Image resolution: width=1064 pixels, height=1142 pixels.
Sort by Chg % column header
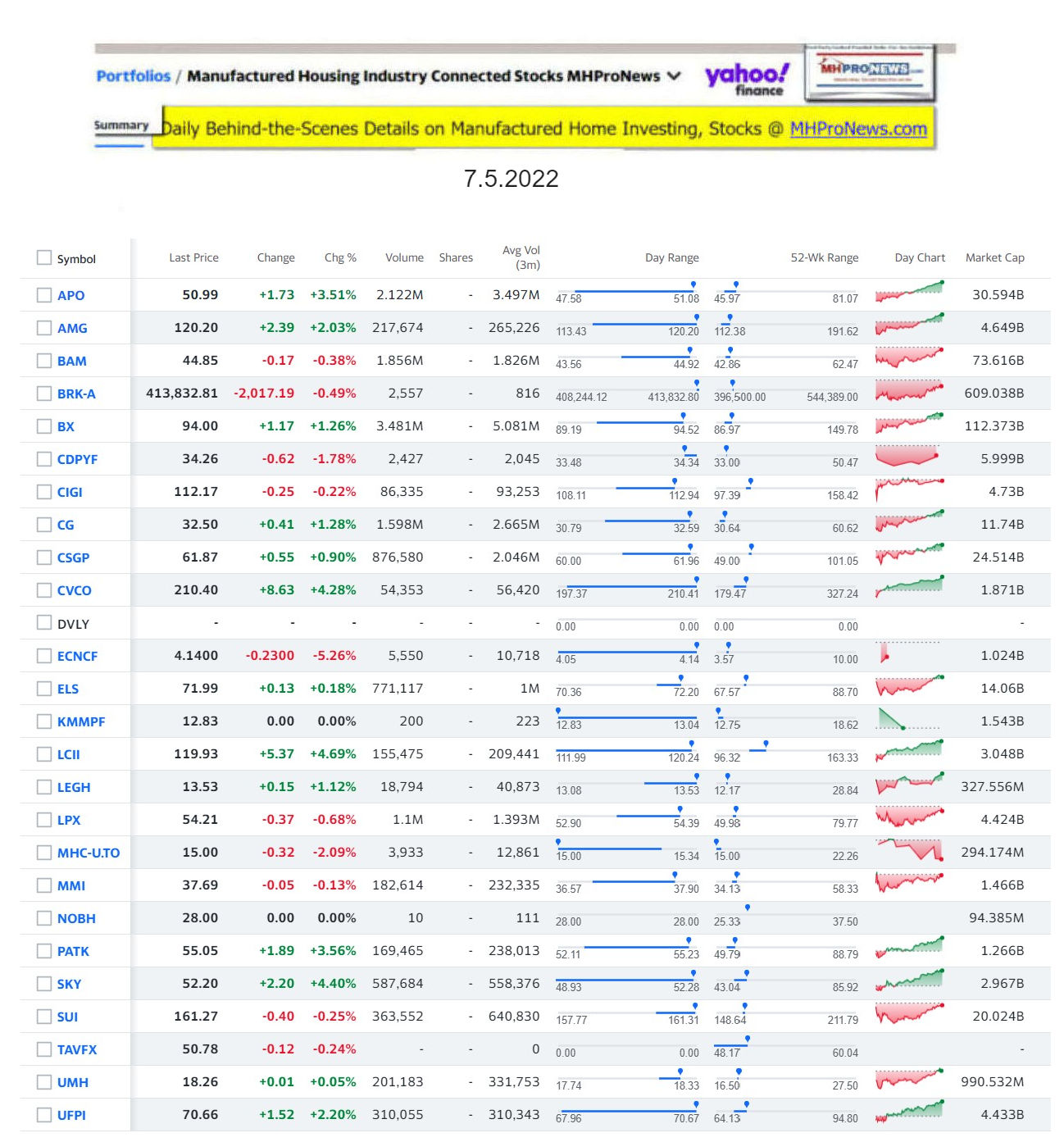click(x=340, y=257)
